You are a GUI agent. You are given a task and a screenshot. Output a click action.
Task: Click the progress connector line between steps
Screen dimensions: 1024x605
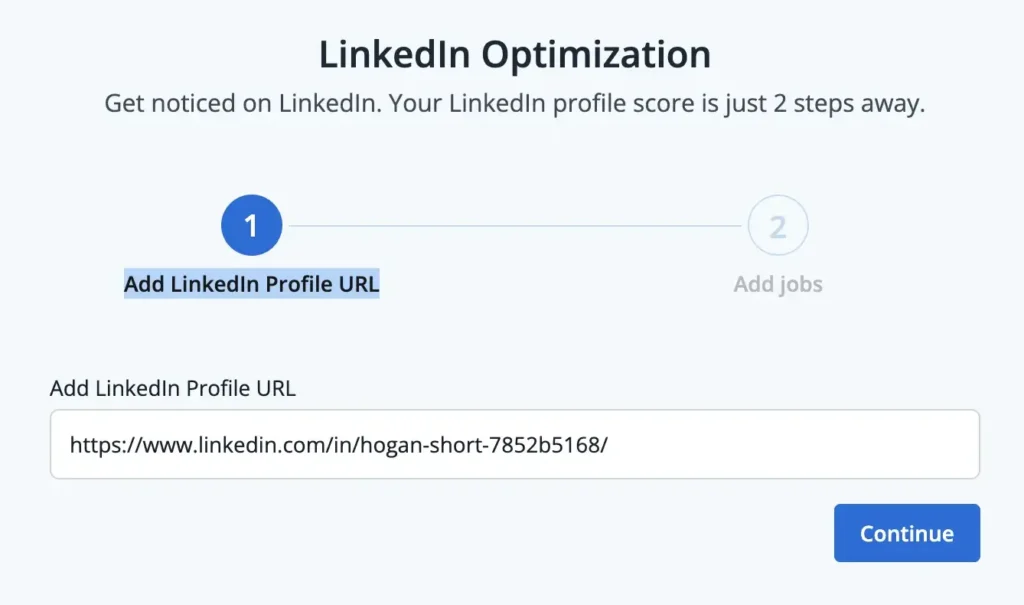point(515,224)
